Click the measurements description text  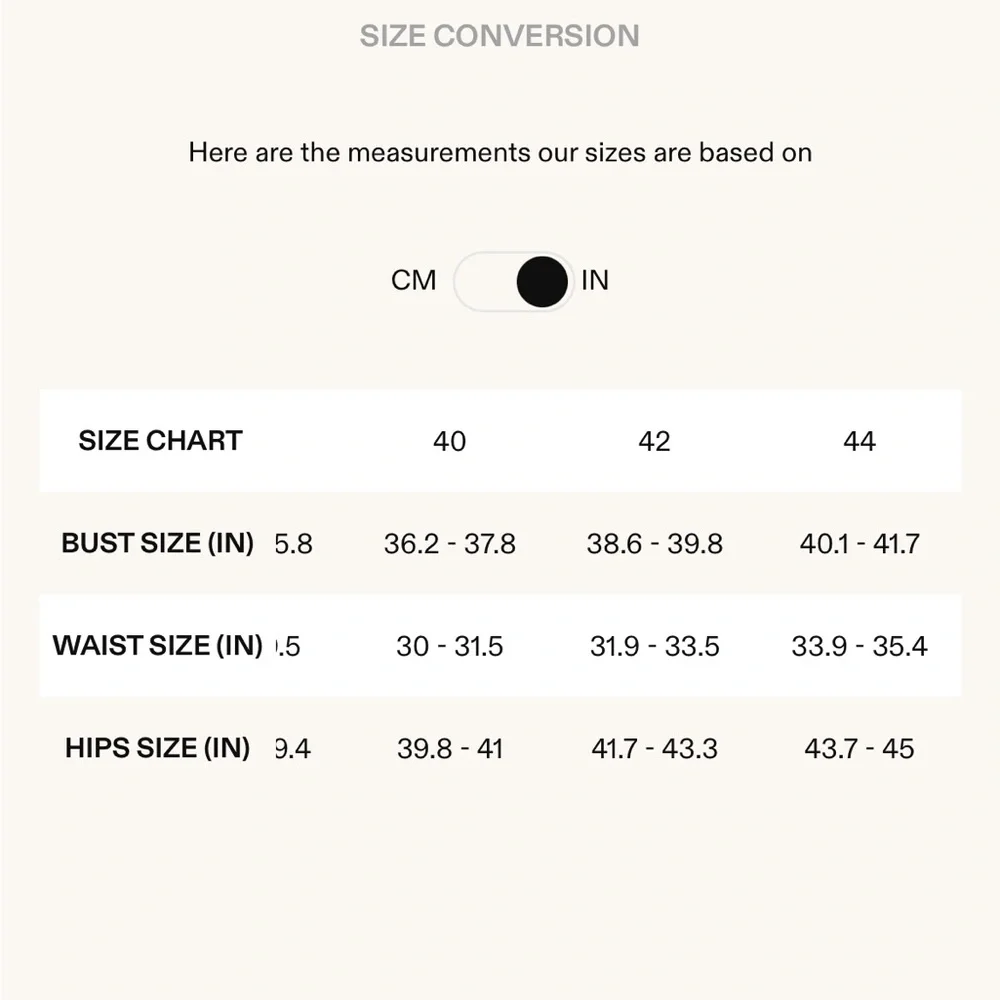(500, 153)
